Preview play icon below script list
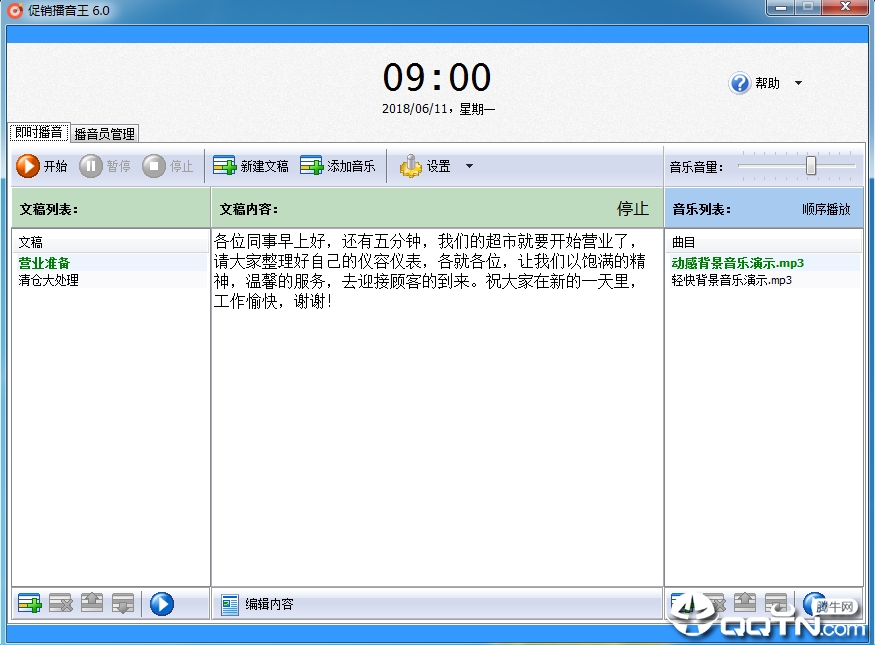 162,604
